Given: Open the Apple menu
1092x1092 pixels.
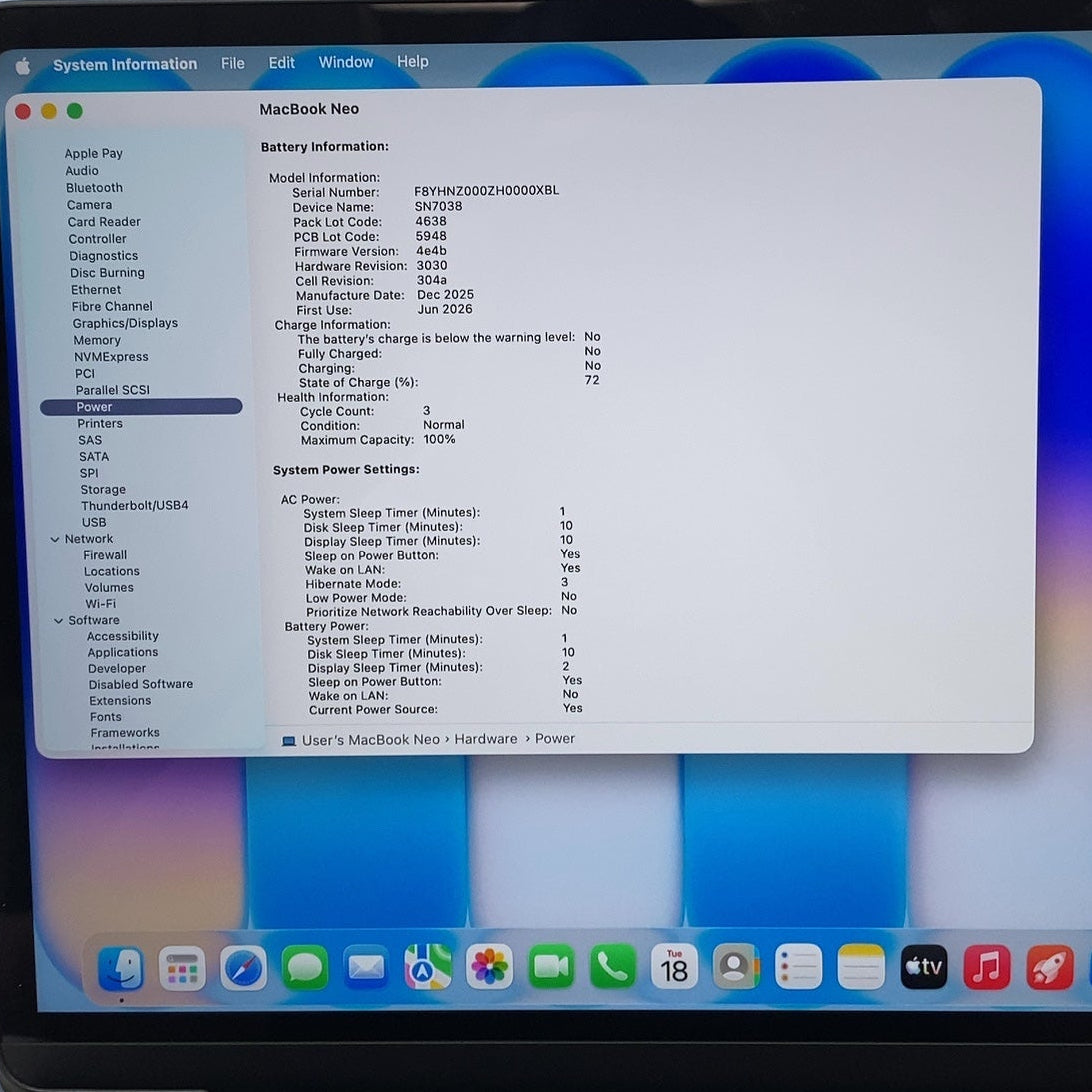Looking at the screenshot, I should (23, 66).
